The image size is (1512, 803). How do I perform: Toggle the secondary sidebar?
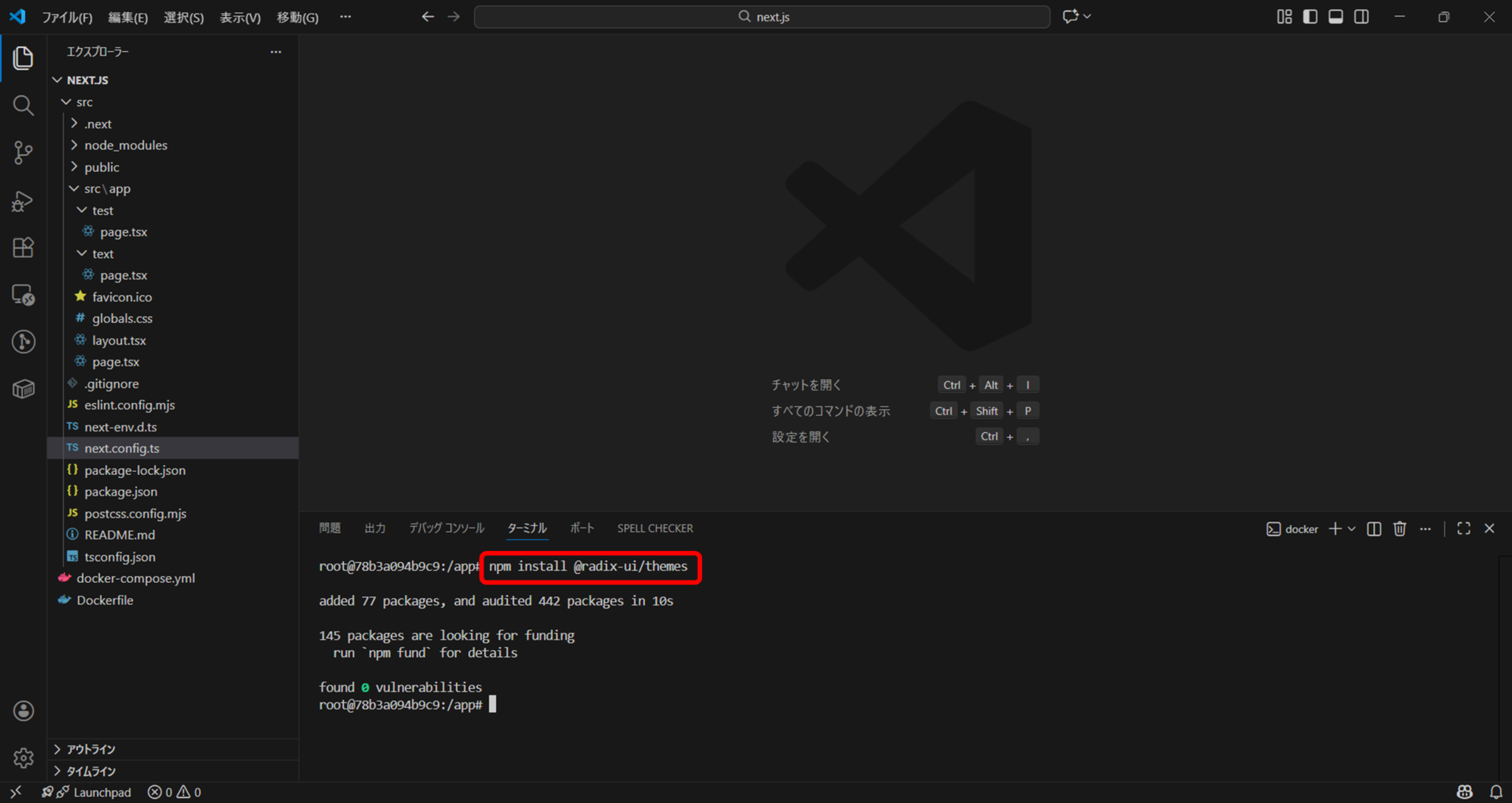pos(1361,16)
